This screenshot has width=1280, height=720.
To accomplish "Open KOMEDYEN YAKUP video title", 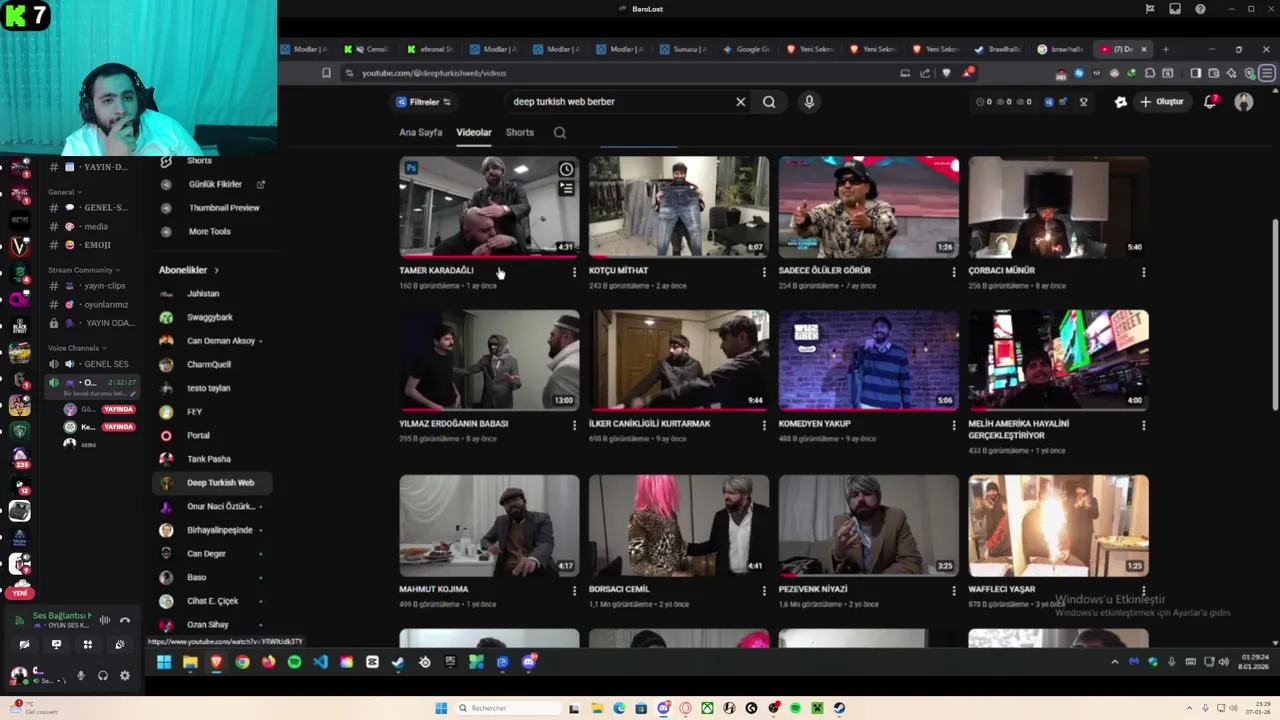I will [x=815, y=424].
